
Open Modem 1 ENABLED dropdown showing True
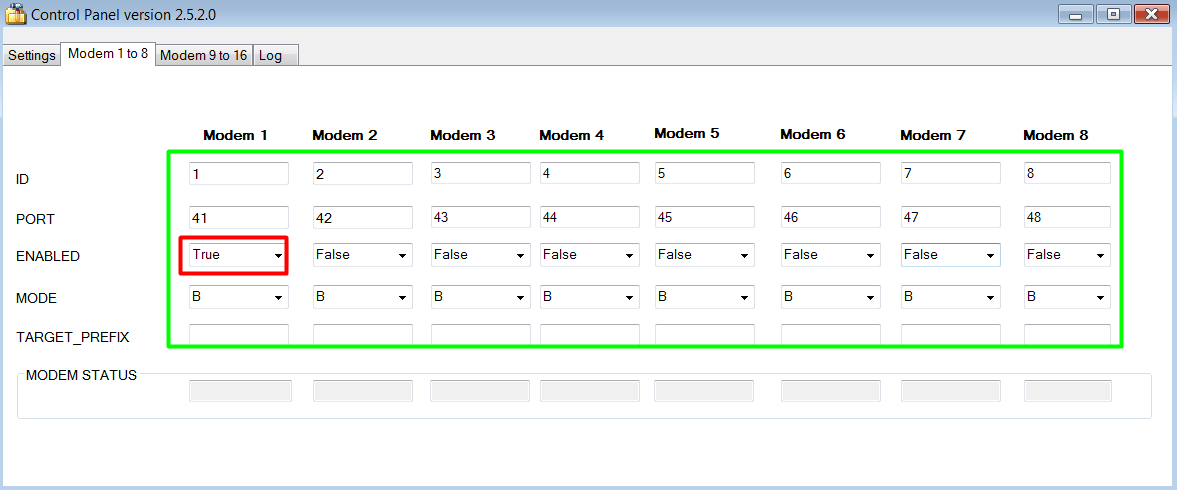[238, 255]
